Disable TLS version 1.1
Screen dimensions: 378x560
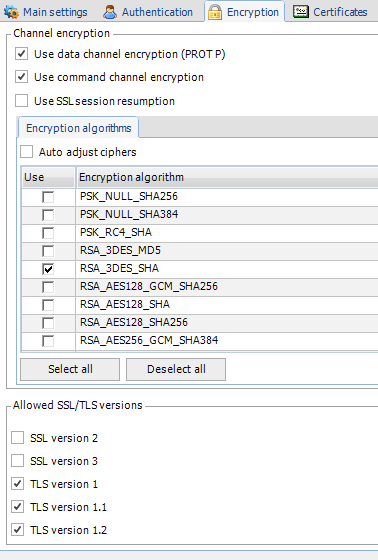(18, 506)
